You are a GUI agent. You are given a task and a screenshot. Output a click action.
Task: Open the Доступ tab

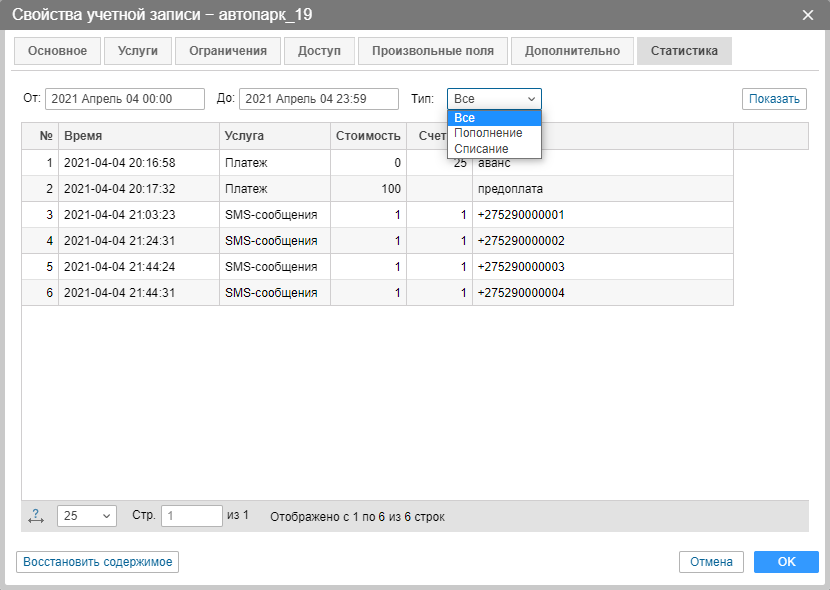[x=319, y=51]
